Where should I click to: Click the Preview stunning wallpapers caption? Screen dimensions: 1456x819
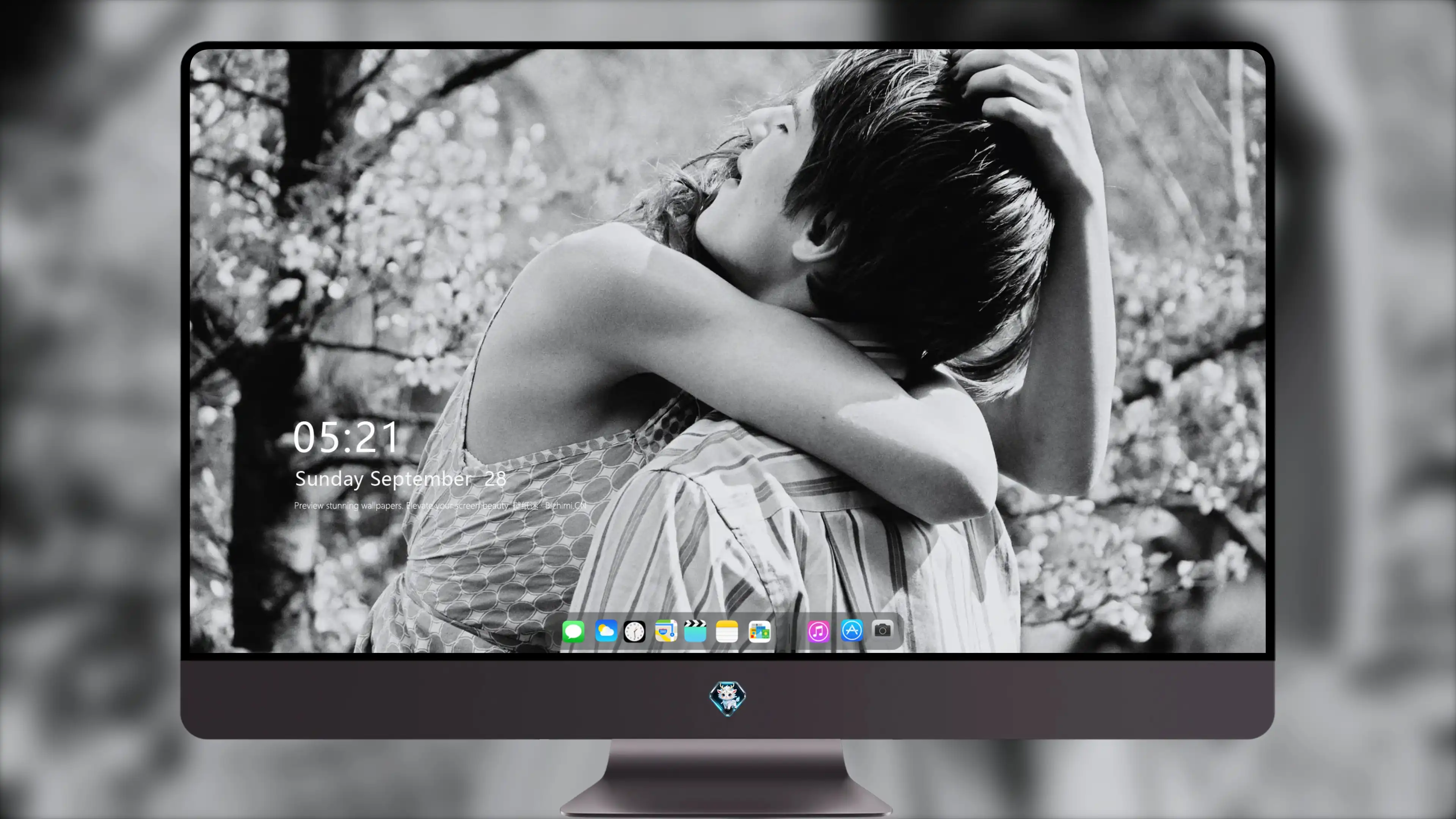coord(440,505)
